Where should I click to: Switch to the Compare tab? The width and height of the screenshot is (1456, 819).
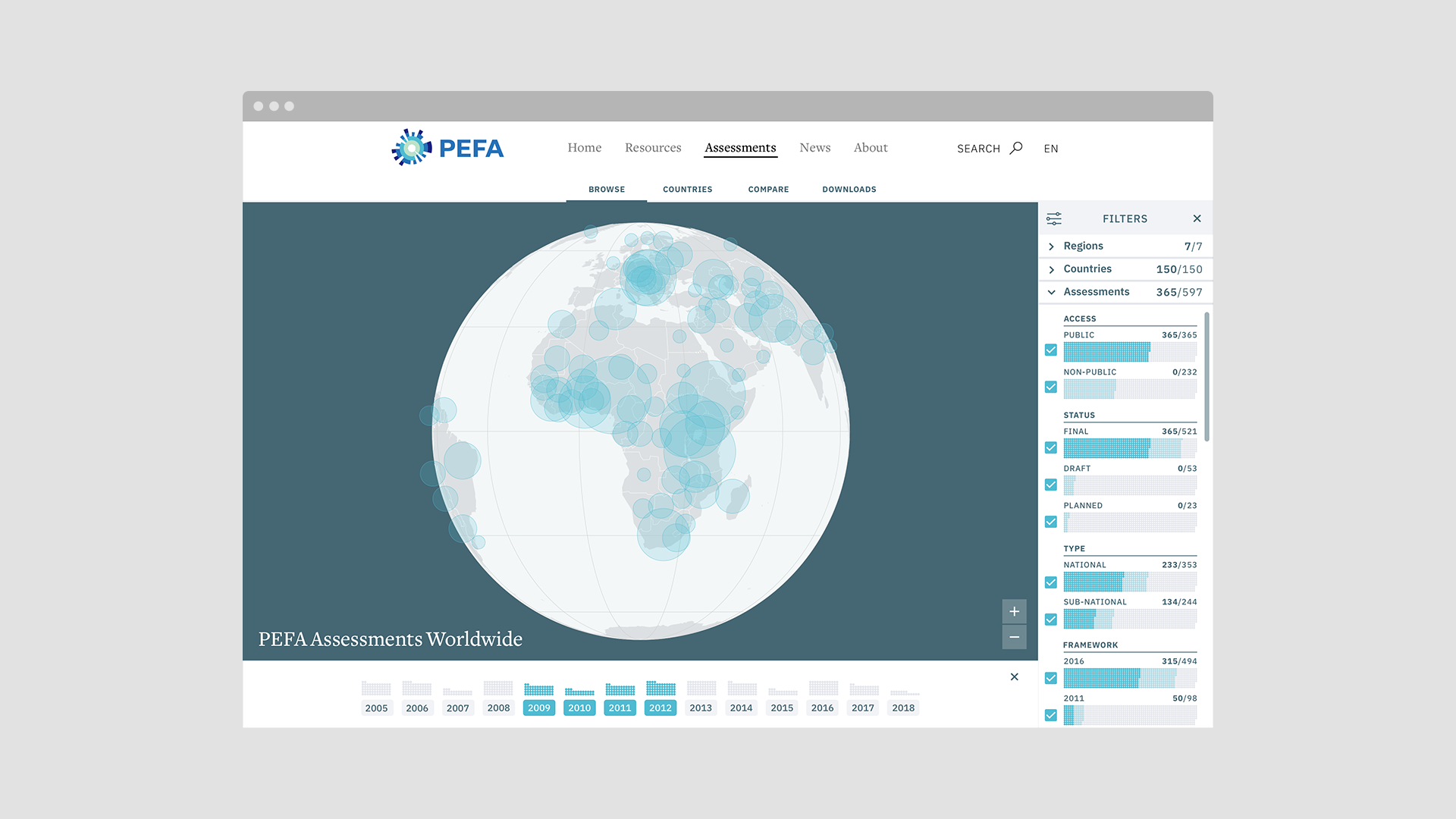coord(768,190)
